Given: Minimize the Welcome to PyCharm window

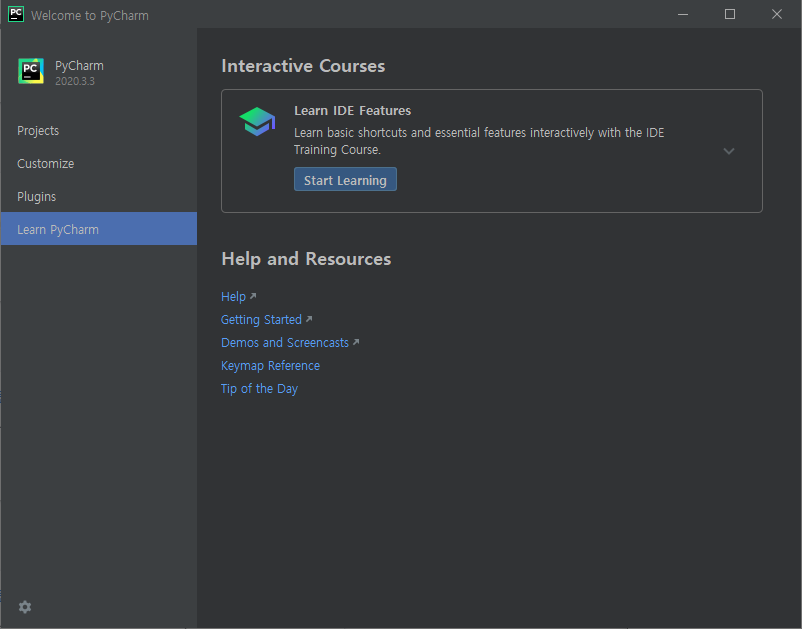Looking at the screenshot, I should (683, 14).
